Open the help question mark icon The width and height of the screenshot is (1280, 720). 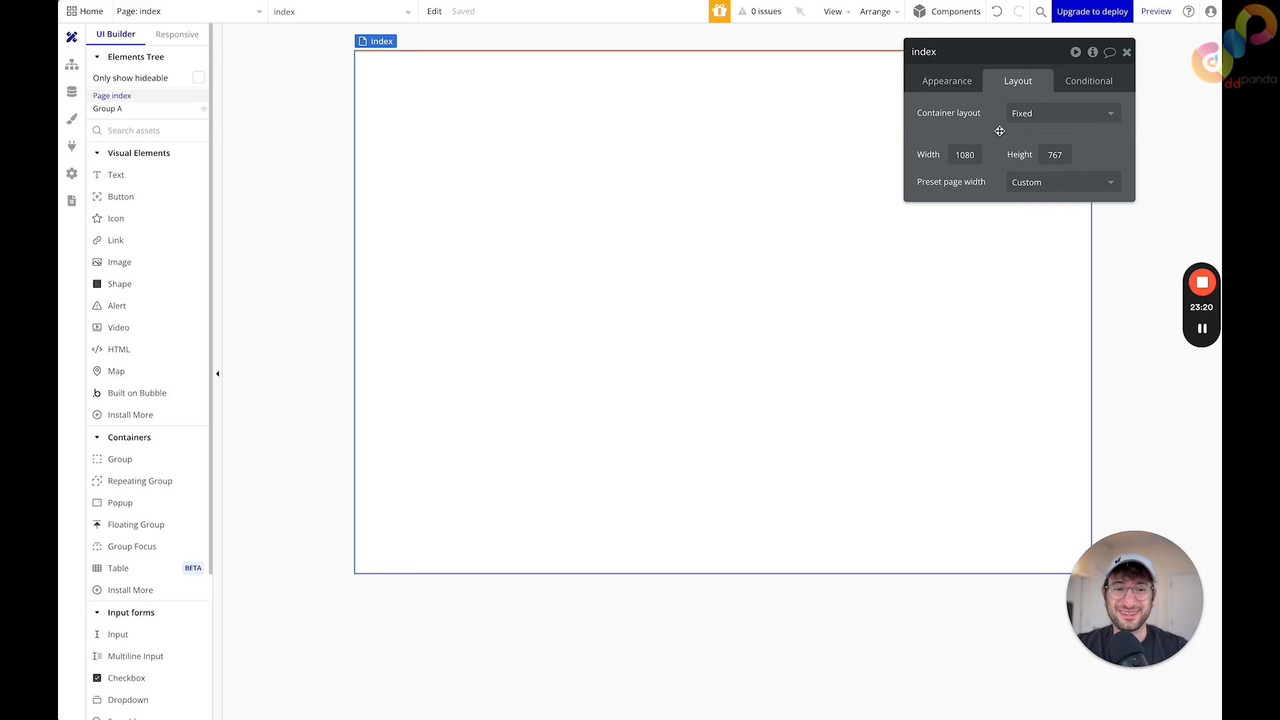coord(1189,11)
